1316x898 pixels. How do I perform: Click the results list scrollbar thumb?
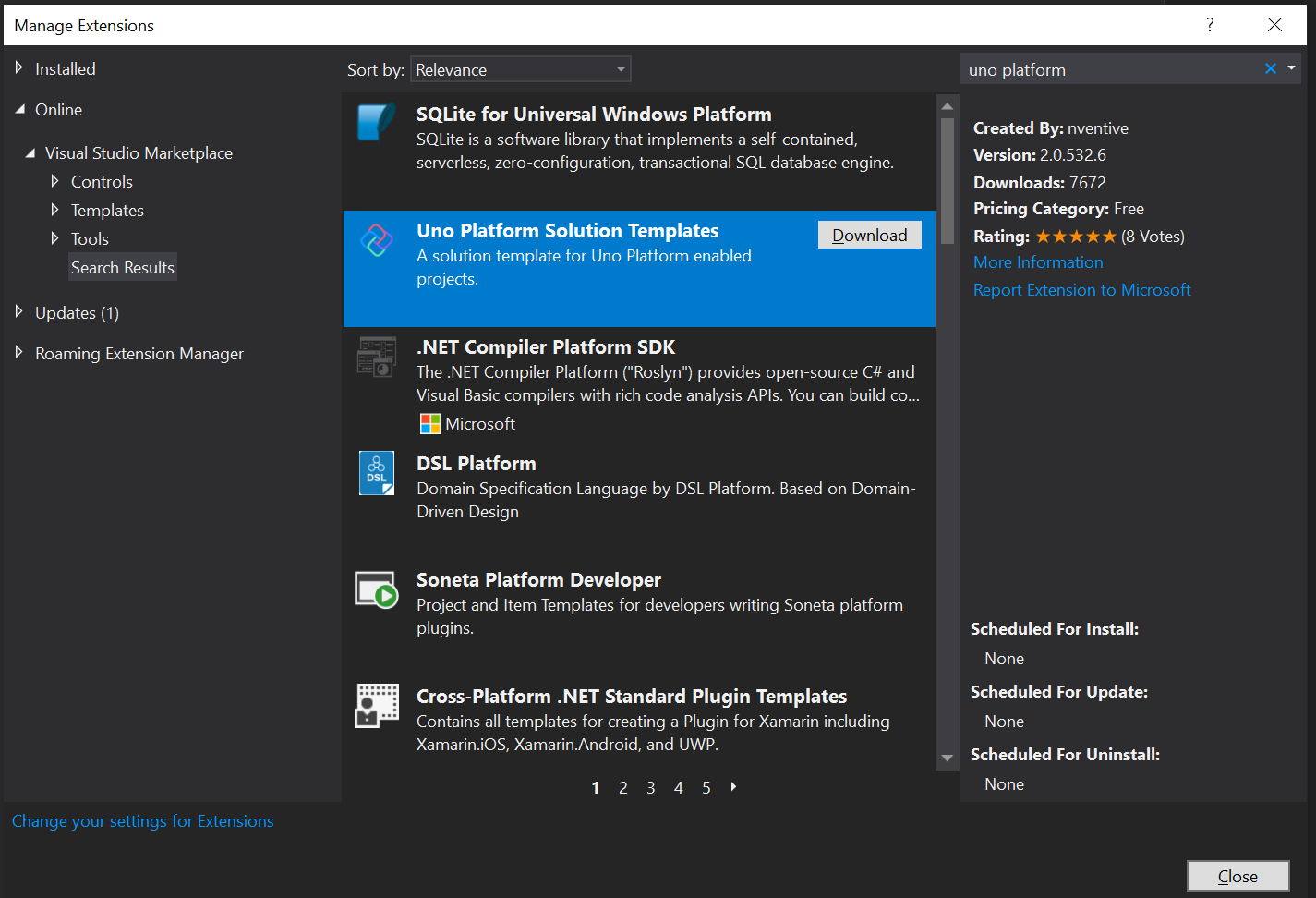(948, 181)
